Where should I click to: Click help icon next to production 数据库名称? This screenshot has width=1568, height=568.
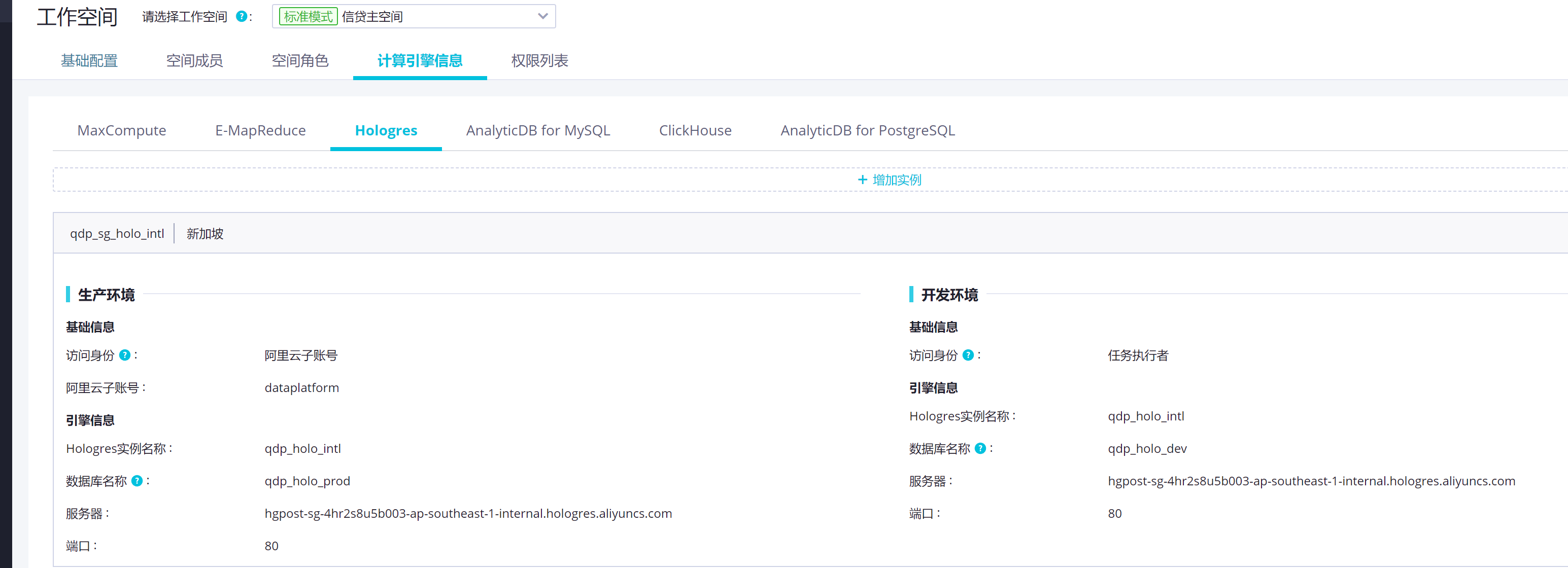coord(137,481)
